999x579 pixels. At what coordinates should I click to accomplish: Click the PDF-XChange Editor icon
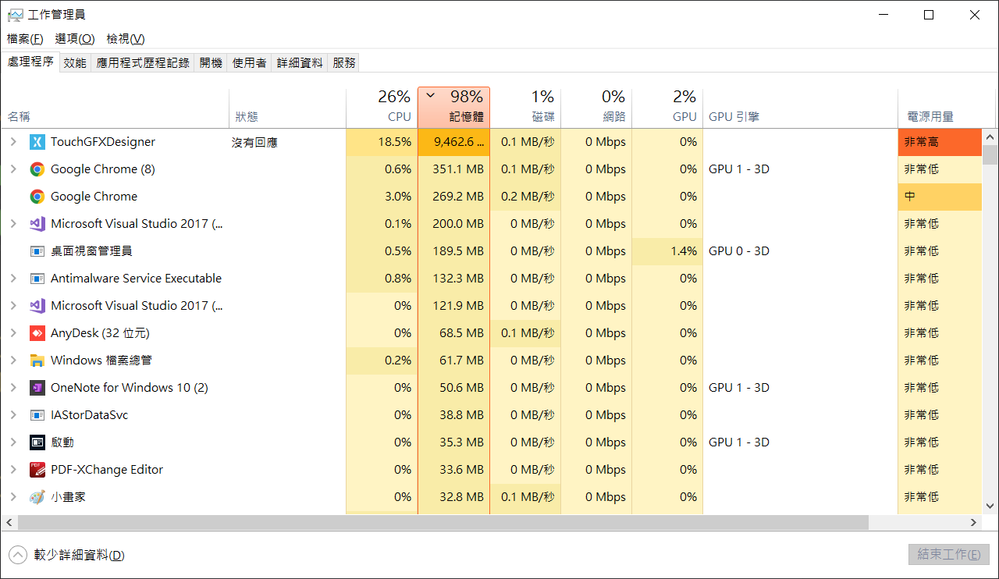[x=37, y=470]
